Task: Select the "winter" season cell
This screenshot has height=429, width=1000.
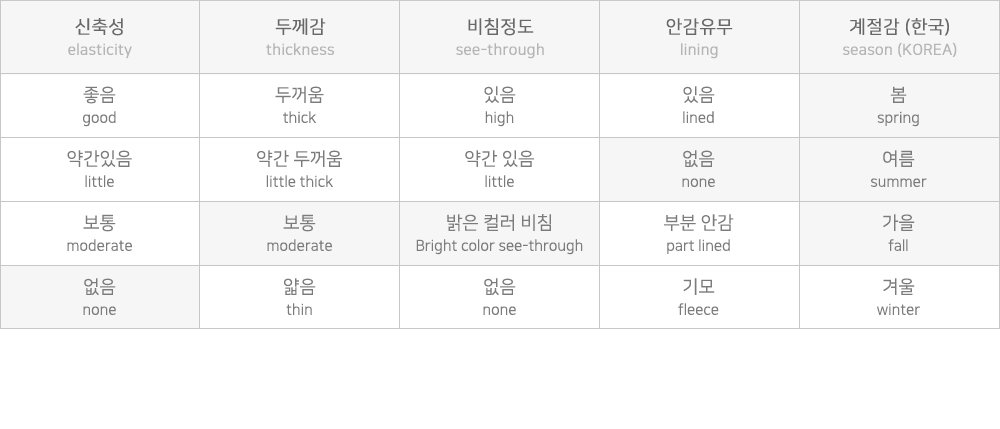Action: [899, 297]
